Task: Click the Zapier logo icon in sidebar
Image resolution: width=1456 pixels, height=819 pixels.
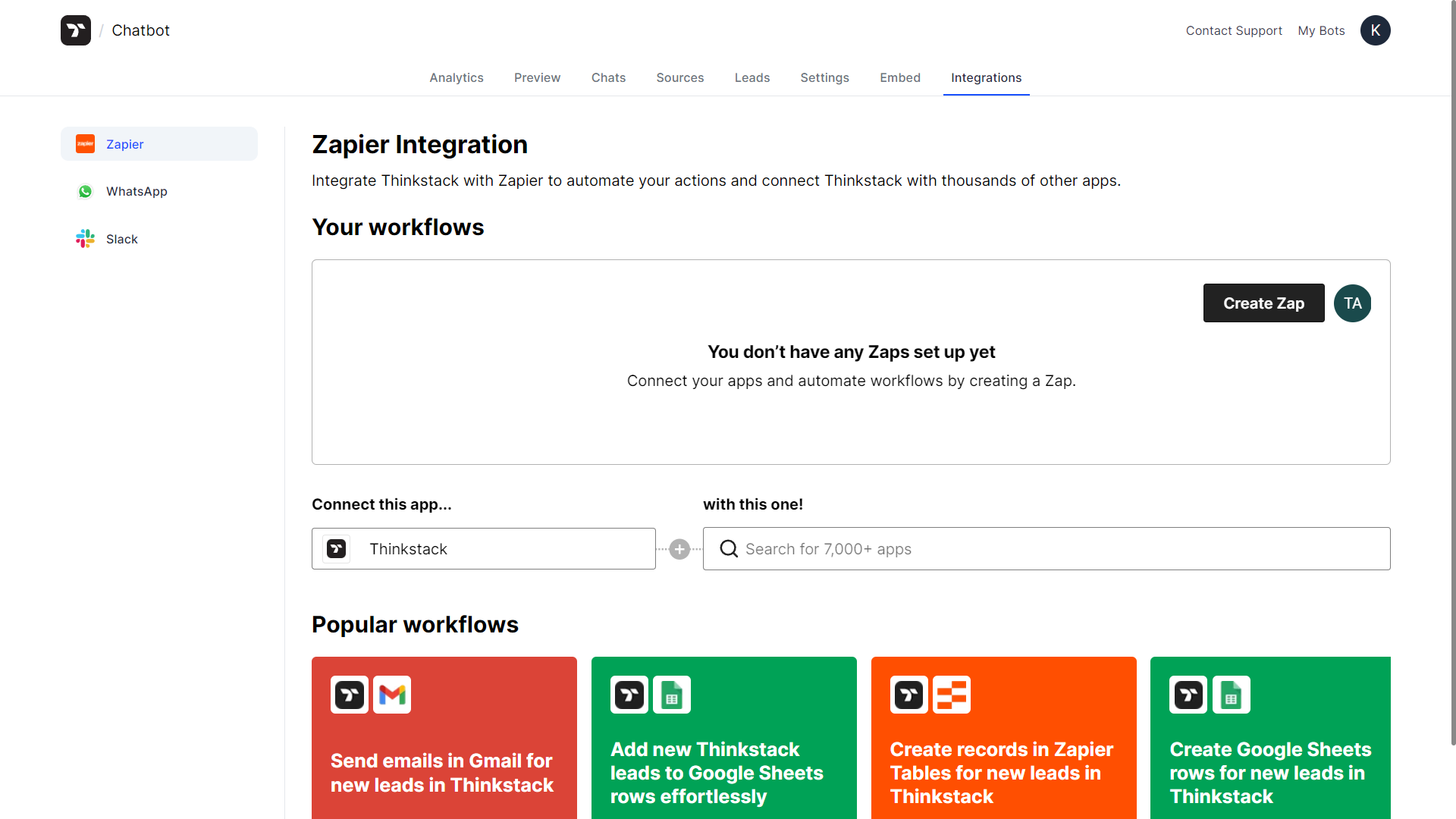Action: pos(86,144)
